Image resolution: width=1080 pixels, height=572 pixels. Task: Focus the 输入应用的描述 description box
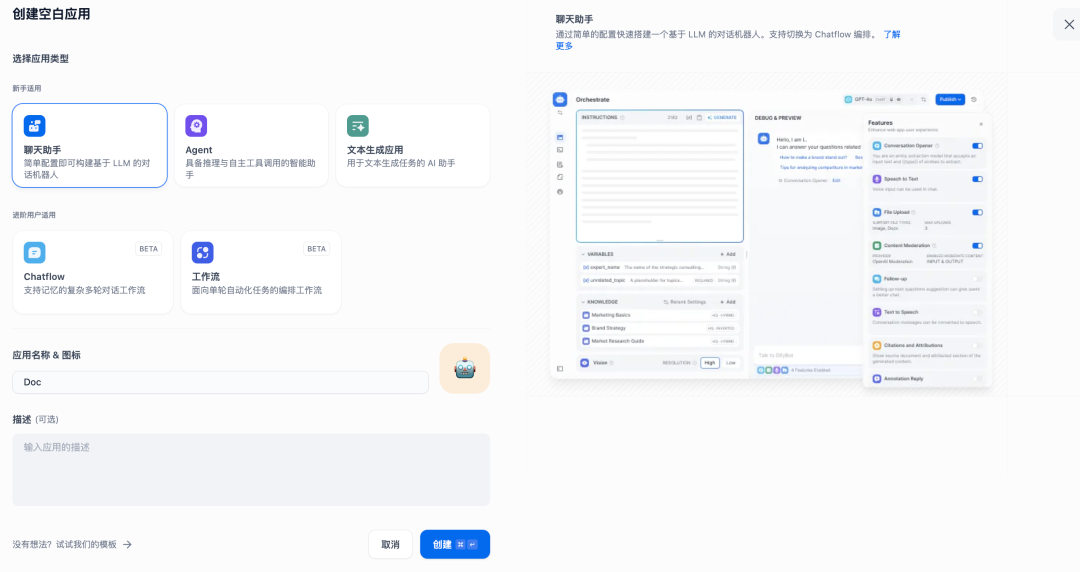click(x=251, y=469)
